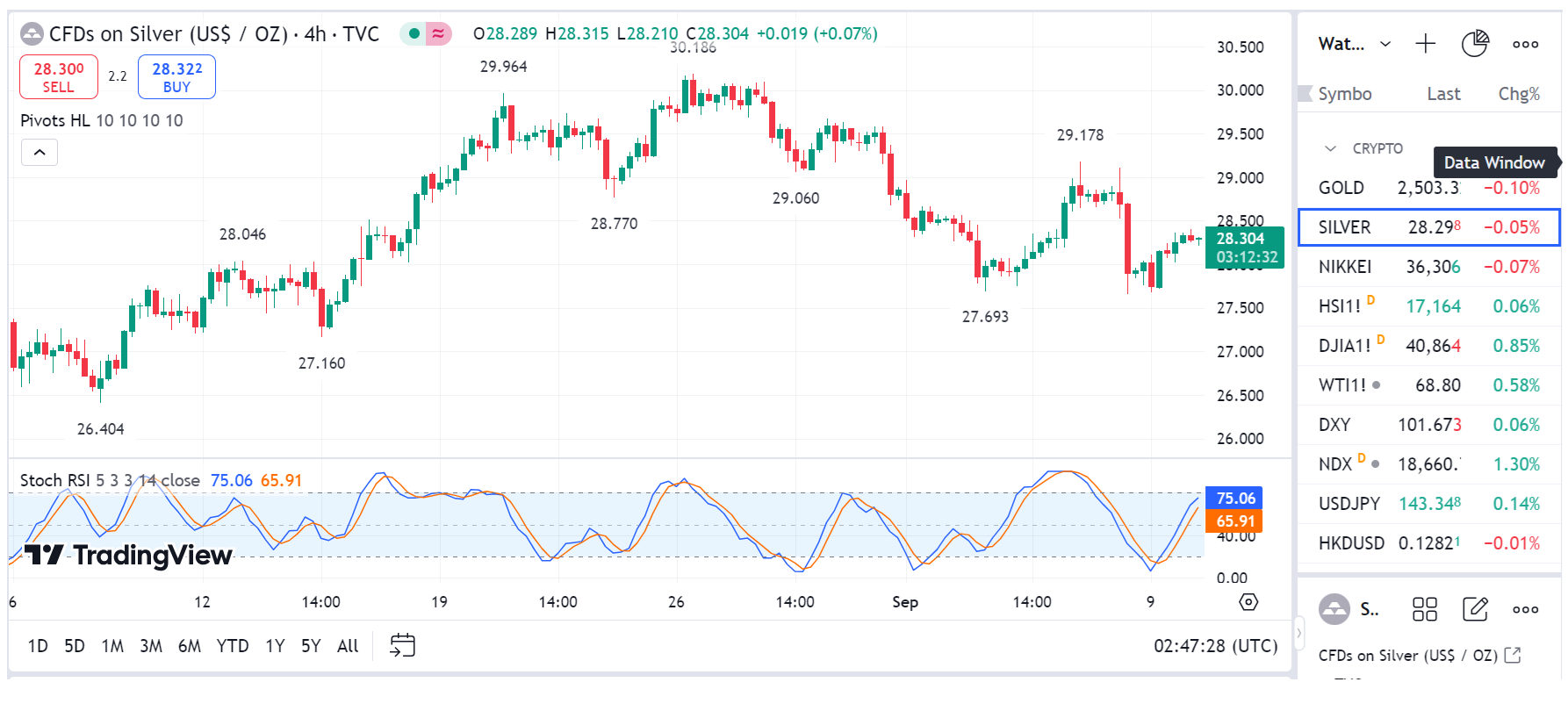This screenshot has width=1568, height=718.
Task: Expand the watchlist name dropdown
Action: (1385, 44)
